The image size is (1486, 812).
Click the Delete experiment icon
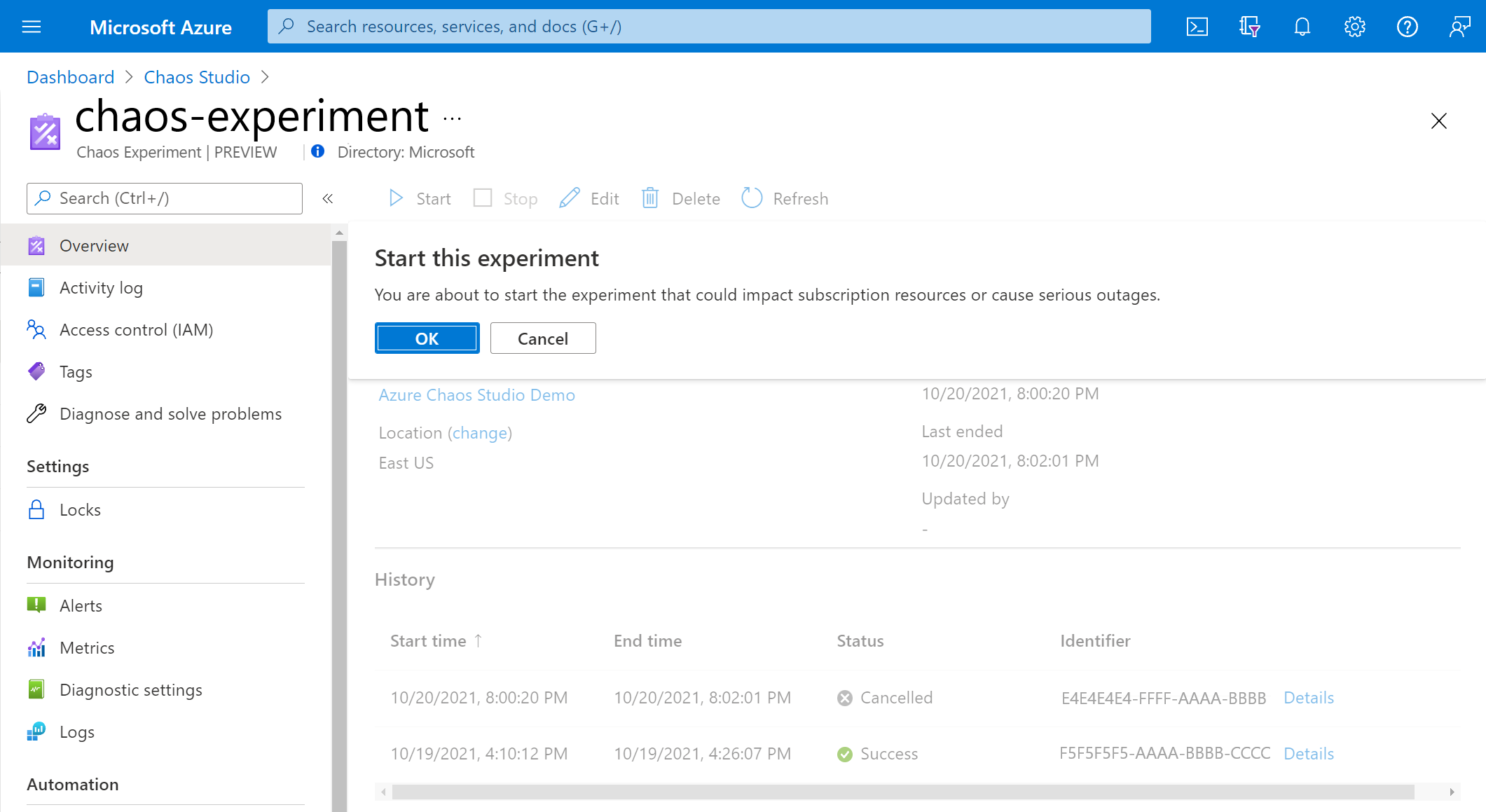coord(650,198)
